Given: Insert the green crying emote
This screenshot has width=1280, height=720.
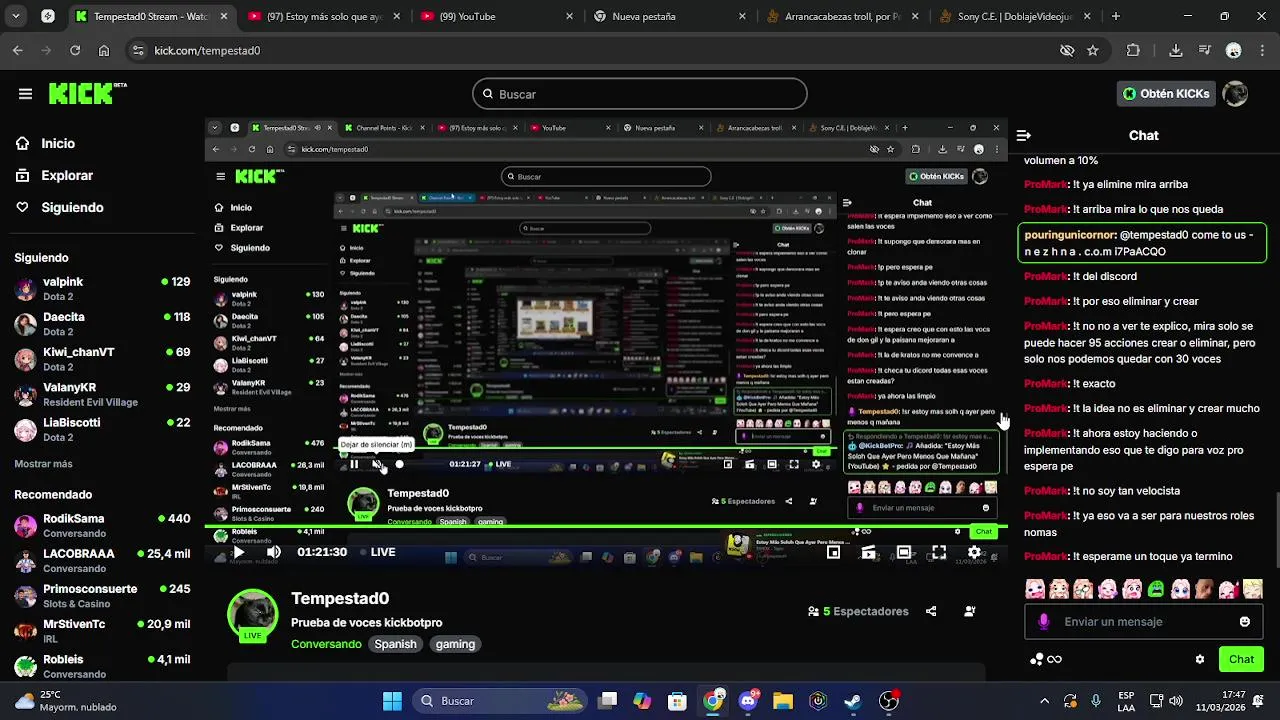Looking at the screenshot, I should (x=1156, y=589).
